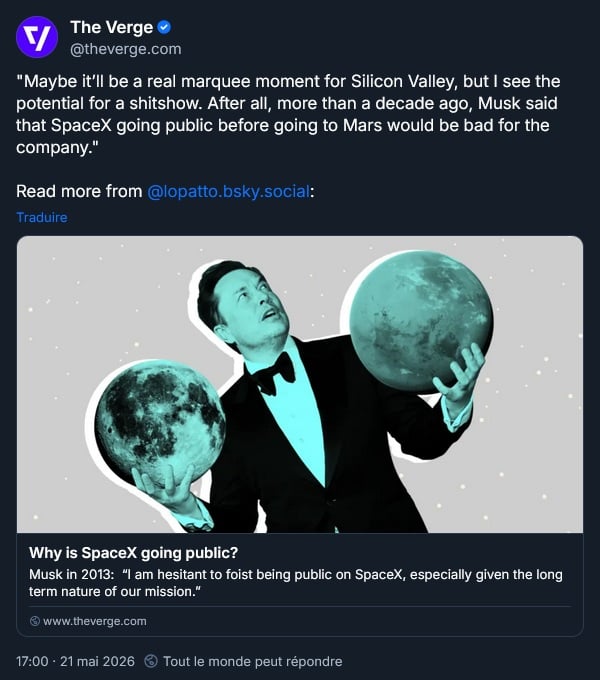Click the "Musk in 2013" card description
Screen dimensions: 600x680
pos(296,583)
